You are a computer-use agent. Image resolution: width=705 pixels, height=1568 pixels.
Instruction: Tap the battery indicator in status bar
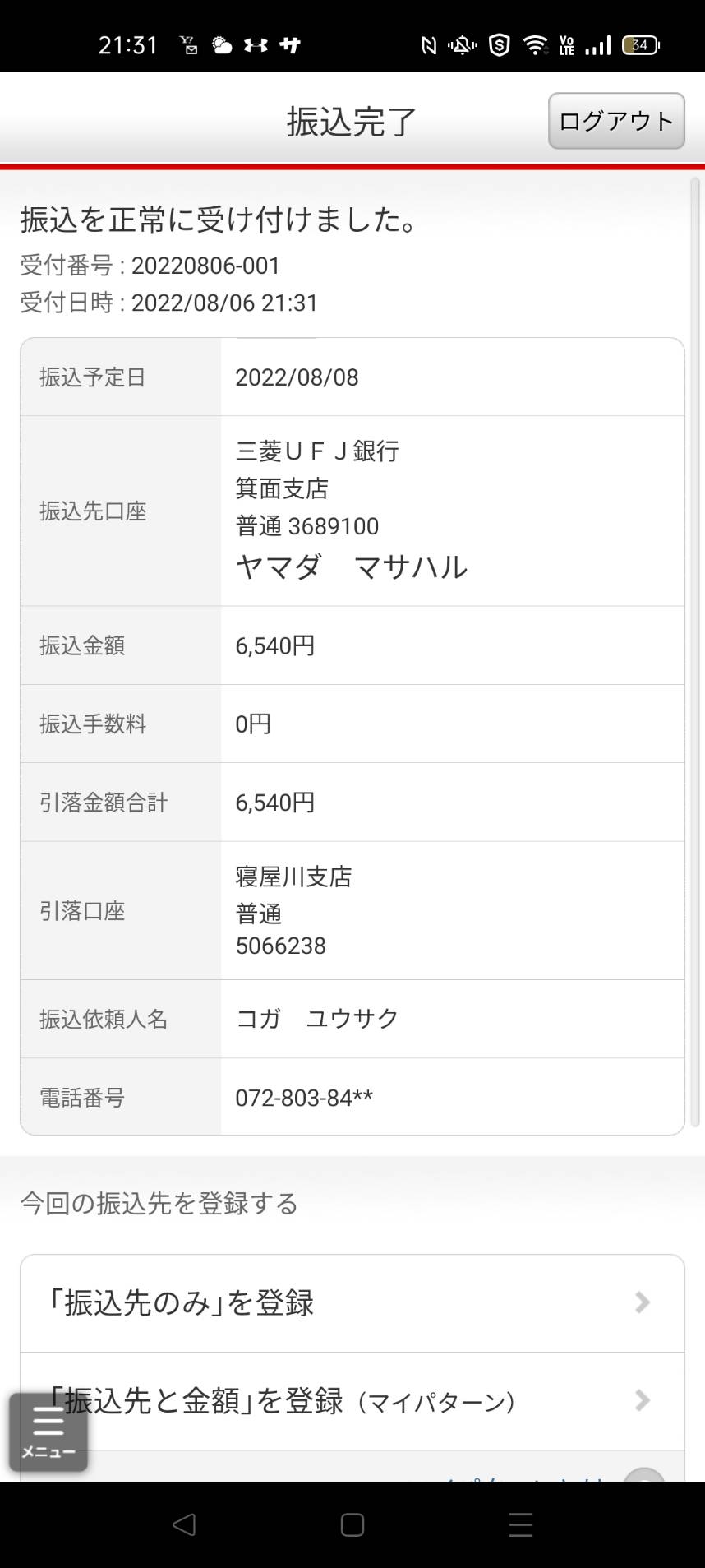[x=641, y=45]
